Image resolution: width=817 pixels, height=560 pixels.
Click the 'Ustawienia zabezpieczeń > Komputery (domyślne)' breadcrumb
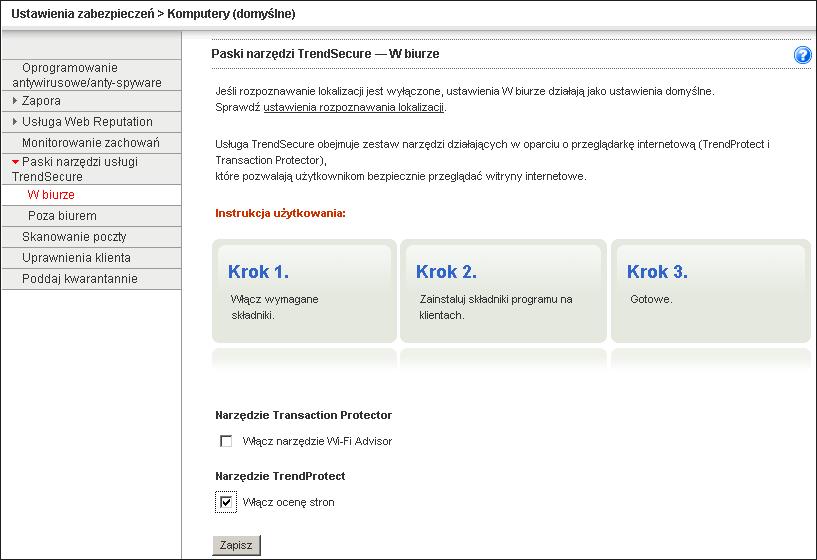153,14
